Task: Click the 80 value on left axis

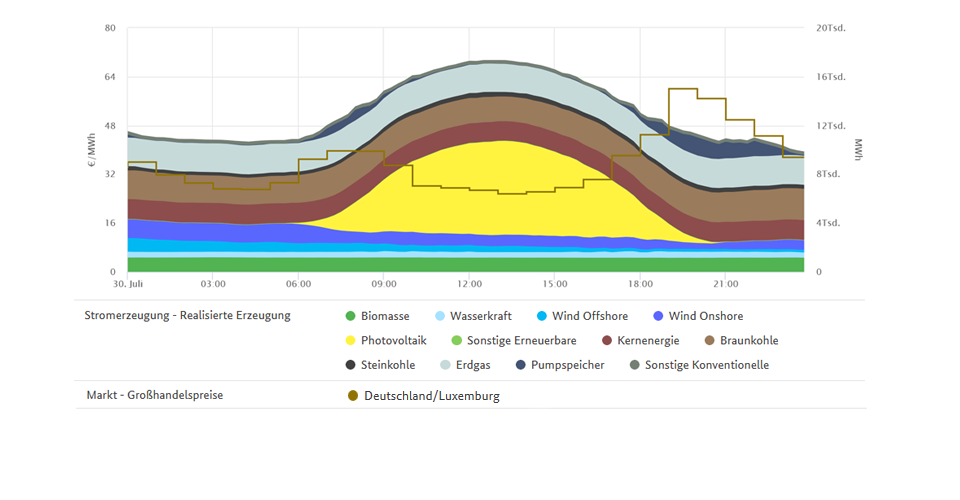Action: click(110, 28)
